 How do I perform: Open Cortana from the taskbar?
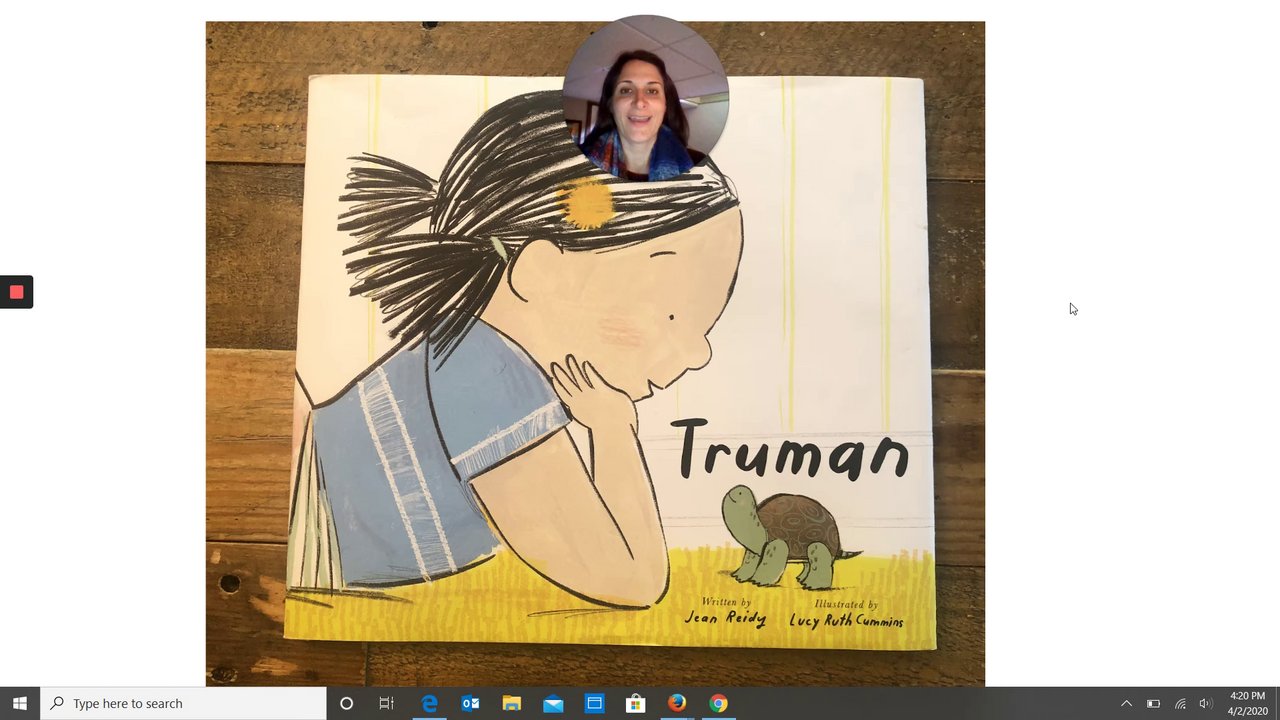pos(346,703)
